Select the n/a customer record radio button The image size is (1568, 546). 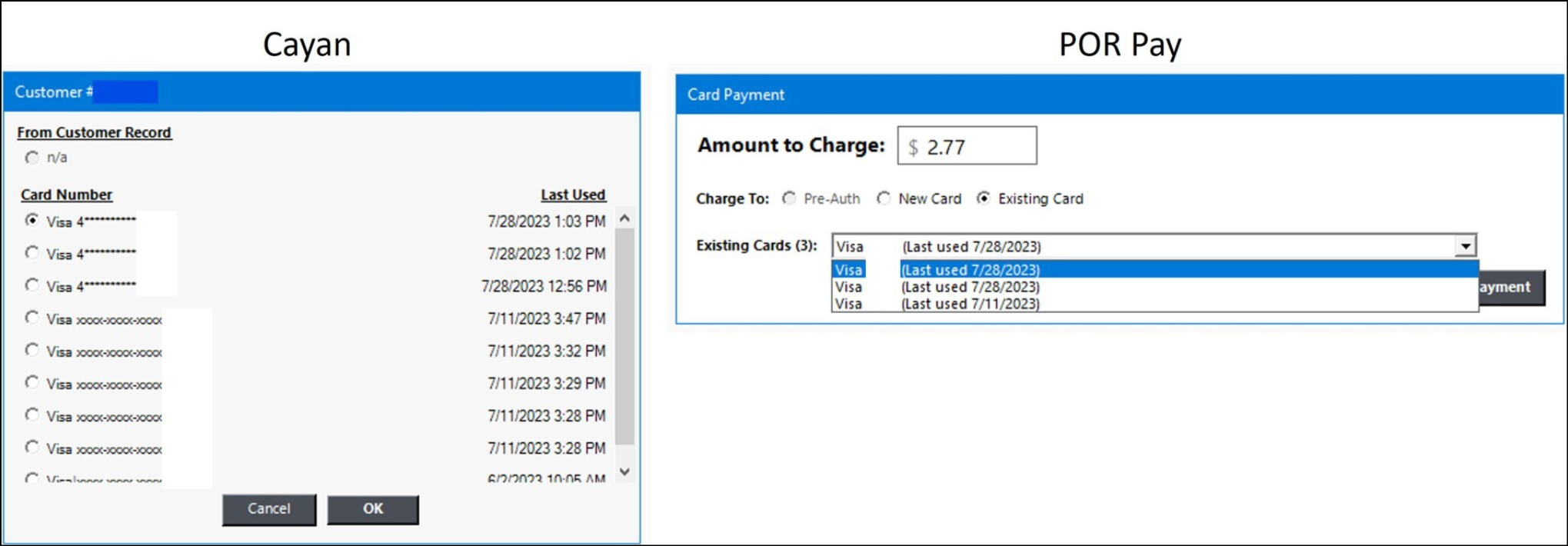(32, 158)
